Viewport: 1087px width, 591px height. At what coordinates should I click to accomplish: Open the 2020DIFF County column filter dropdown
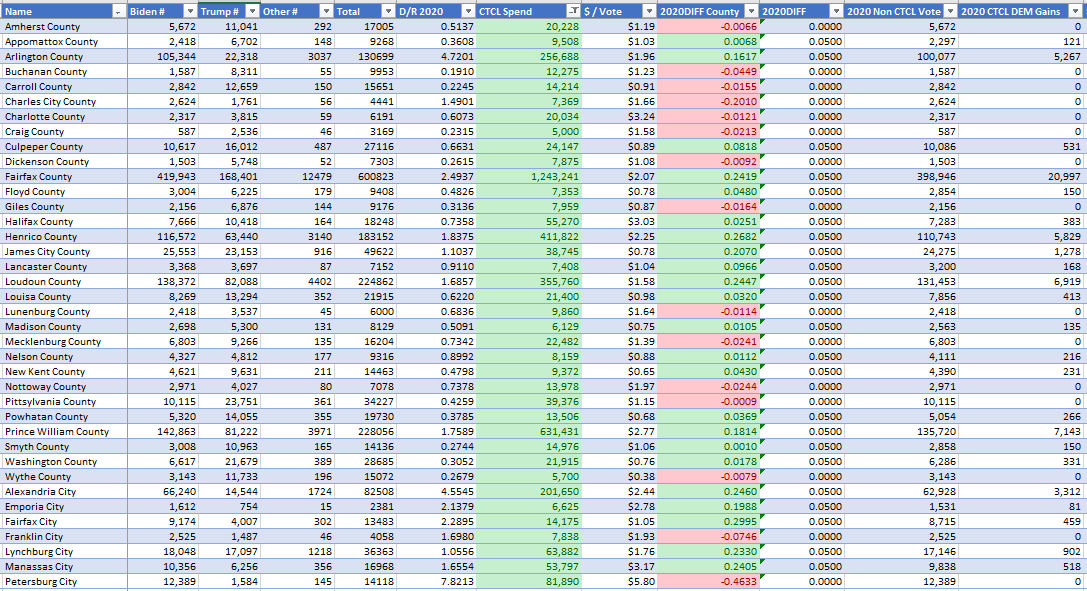point(751,11)
